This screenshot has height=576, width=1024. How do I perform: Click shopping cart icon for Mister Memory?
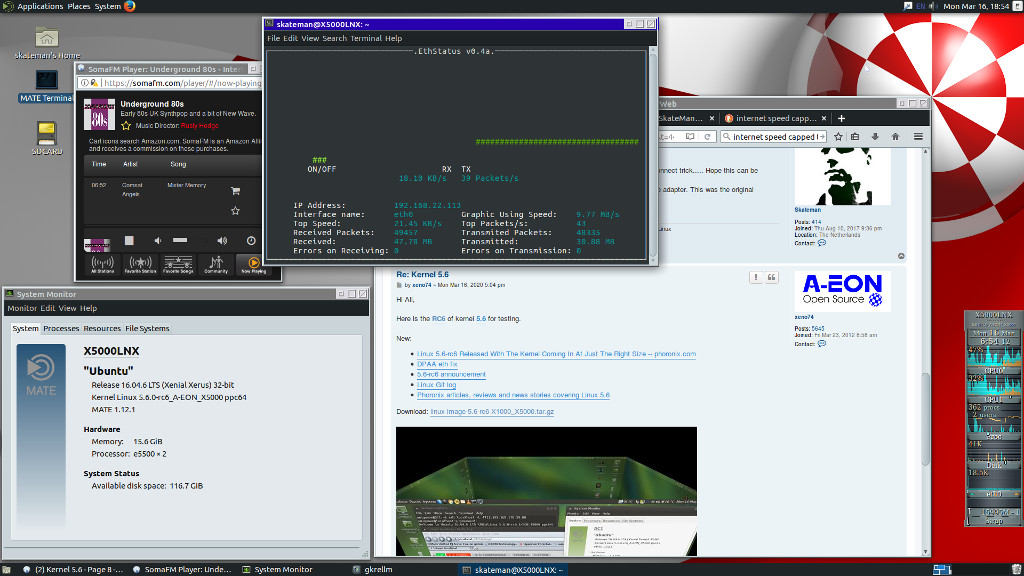pos(235,191)
